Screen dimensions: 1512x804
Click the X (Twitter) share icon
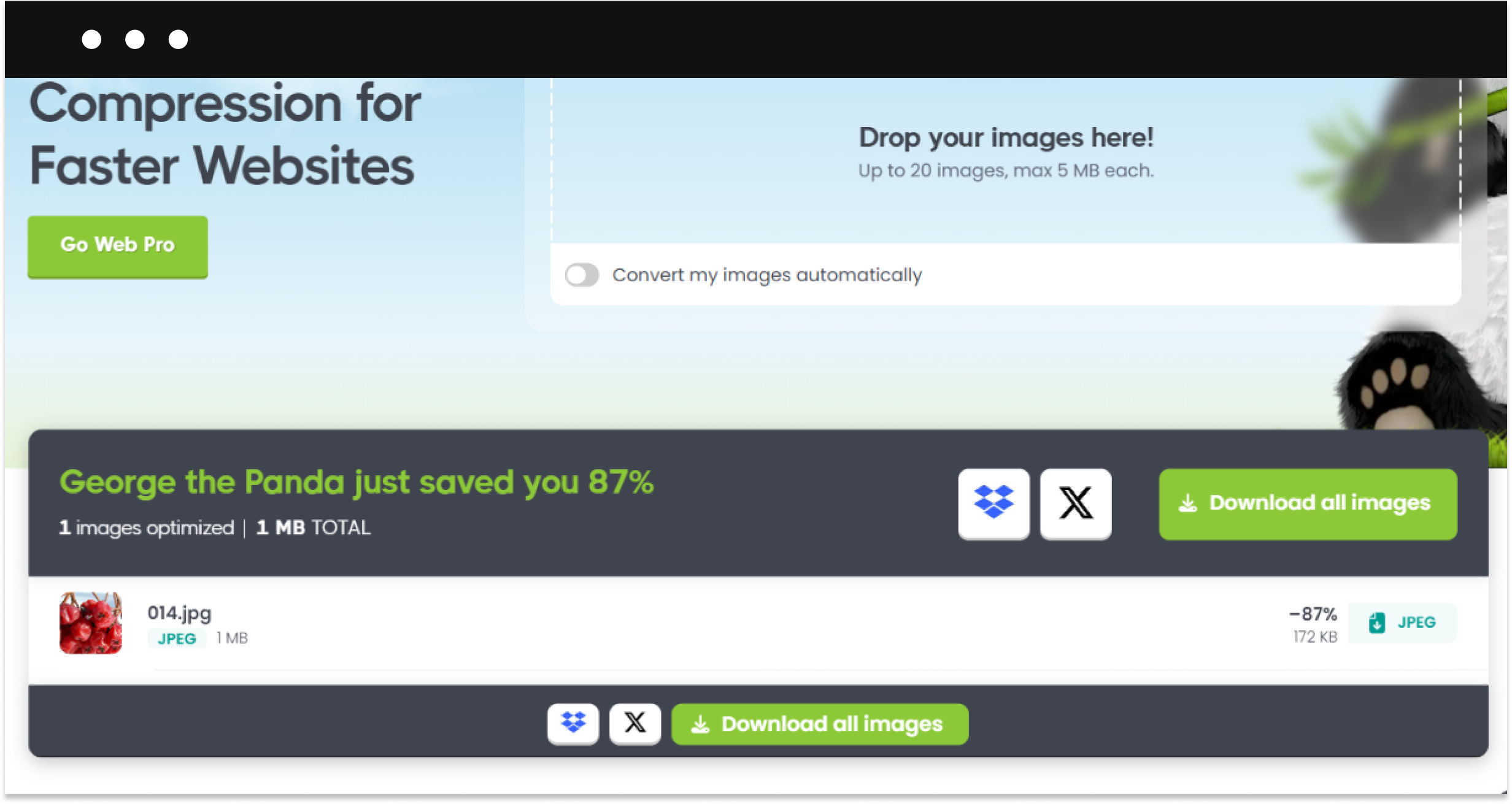[1076, 503]
